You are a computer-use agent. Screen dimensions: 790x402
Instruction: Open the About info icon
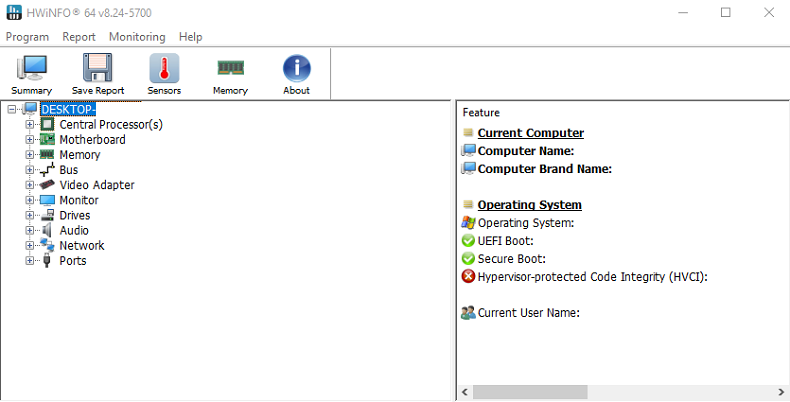296,68
